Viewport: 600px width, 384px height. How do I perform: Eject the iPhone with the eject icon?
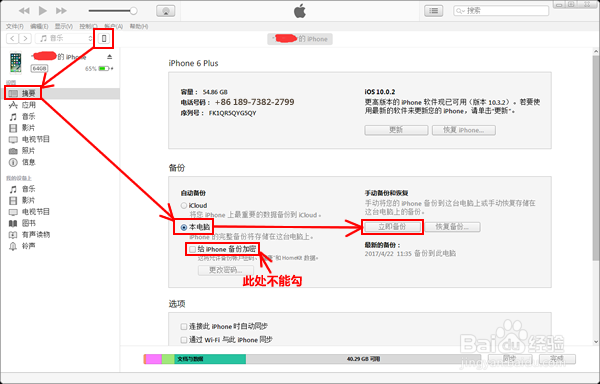110,57
